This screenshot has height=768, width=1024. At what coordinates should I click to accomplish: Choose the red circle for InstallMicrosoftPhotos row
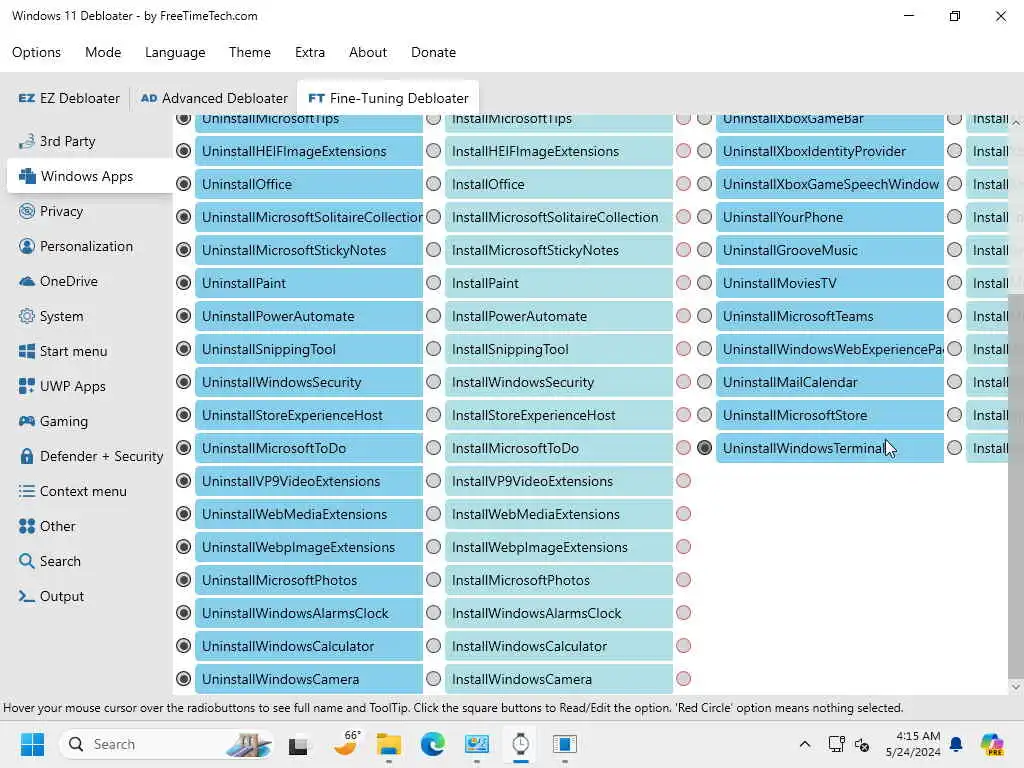tap(683, 580)
